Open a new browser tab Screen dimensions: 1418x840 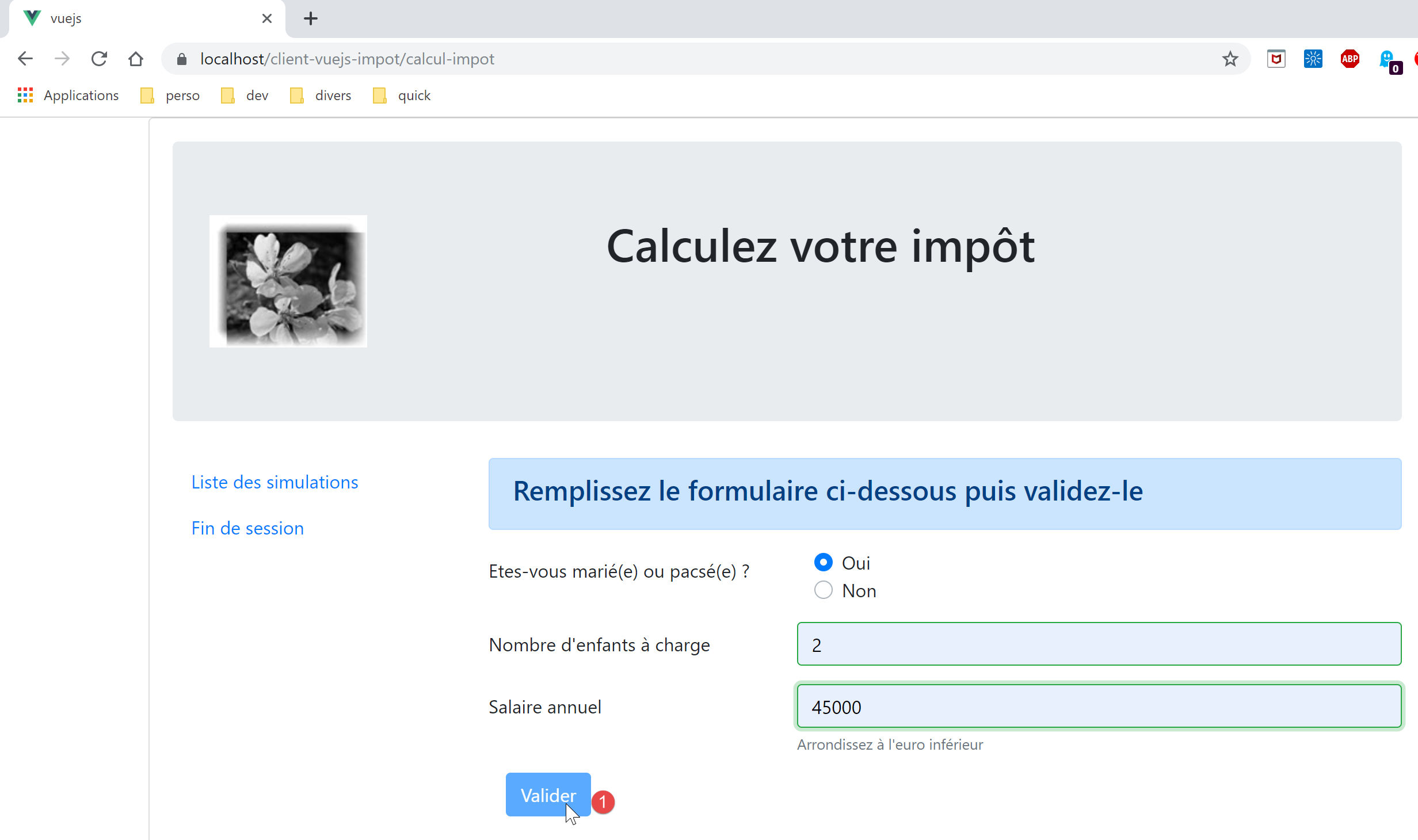(x=311, y=18)
